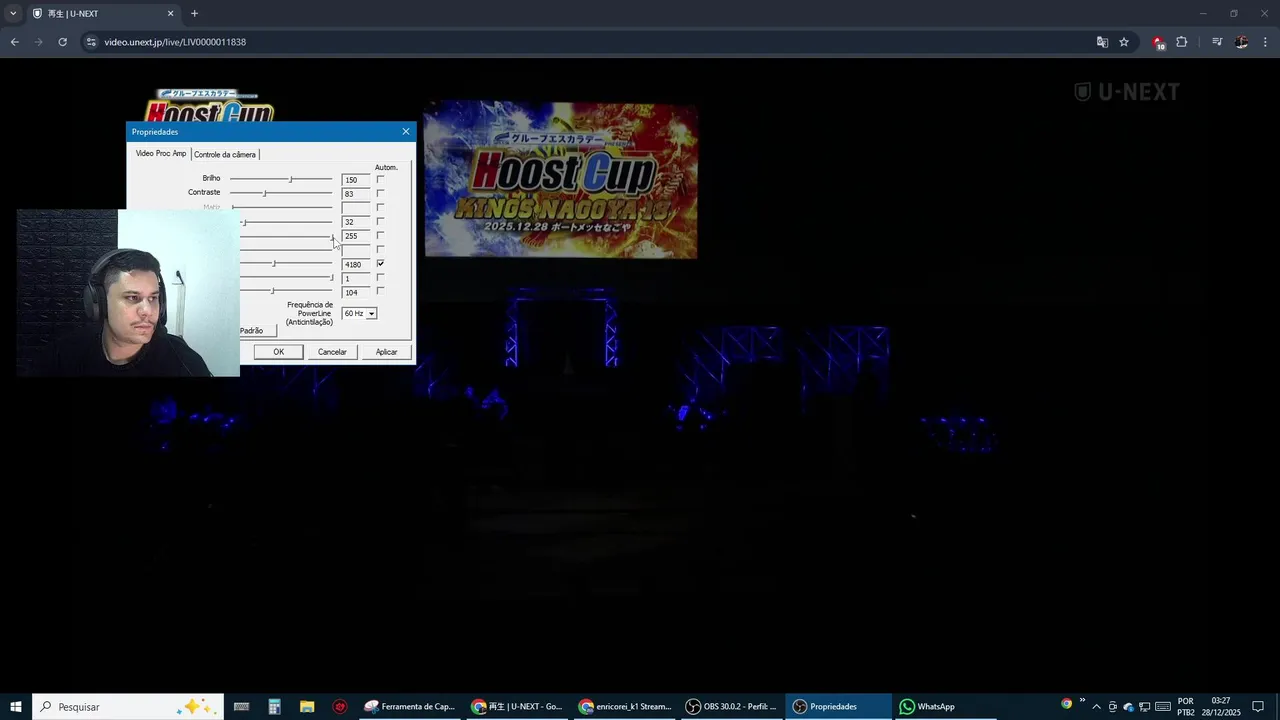The height and width of the screenshot is (720, 1280).
Task: Close the Propriedades dialog
Action: click(x=405, y=131)
